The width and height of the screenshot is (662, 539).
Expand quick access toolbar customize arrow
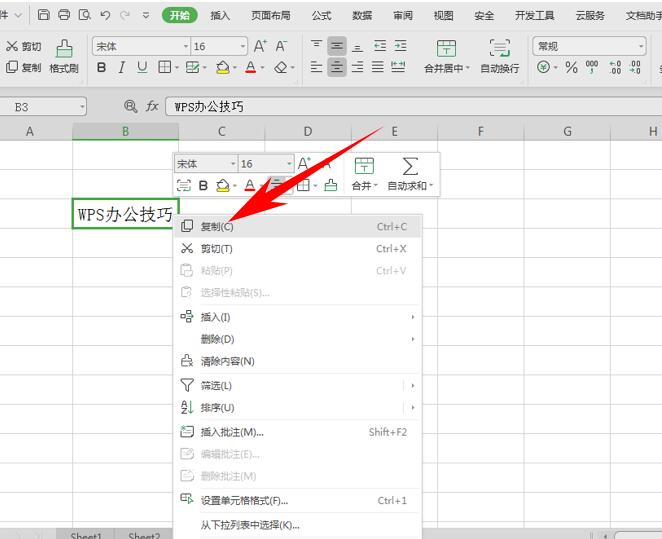(146, 16)
